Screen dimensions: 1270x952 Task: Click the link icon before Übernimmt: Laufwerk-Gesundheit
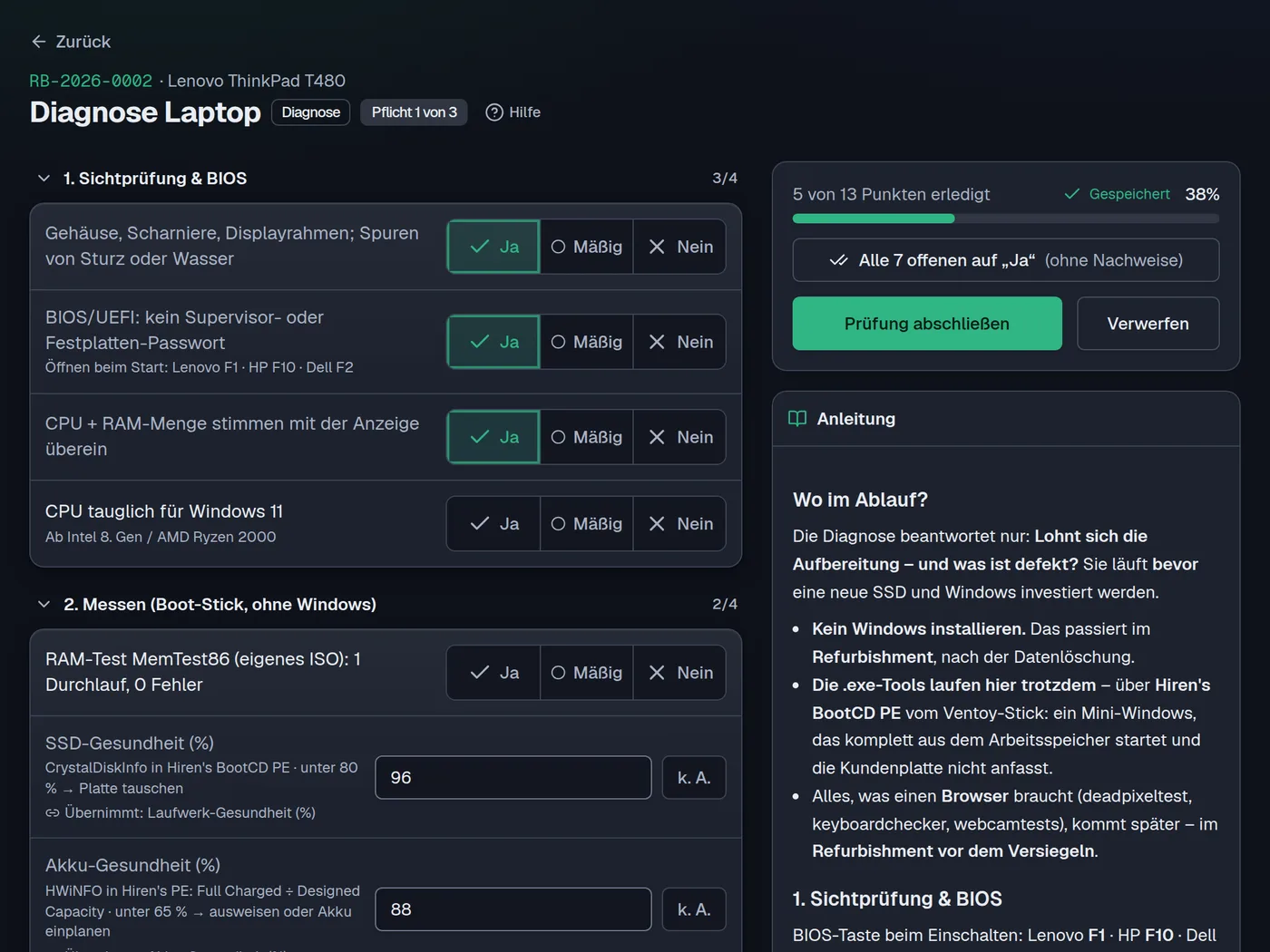click(x=53, y=813)
